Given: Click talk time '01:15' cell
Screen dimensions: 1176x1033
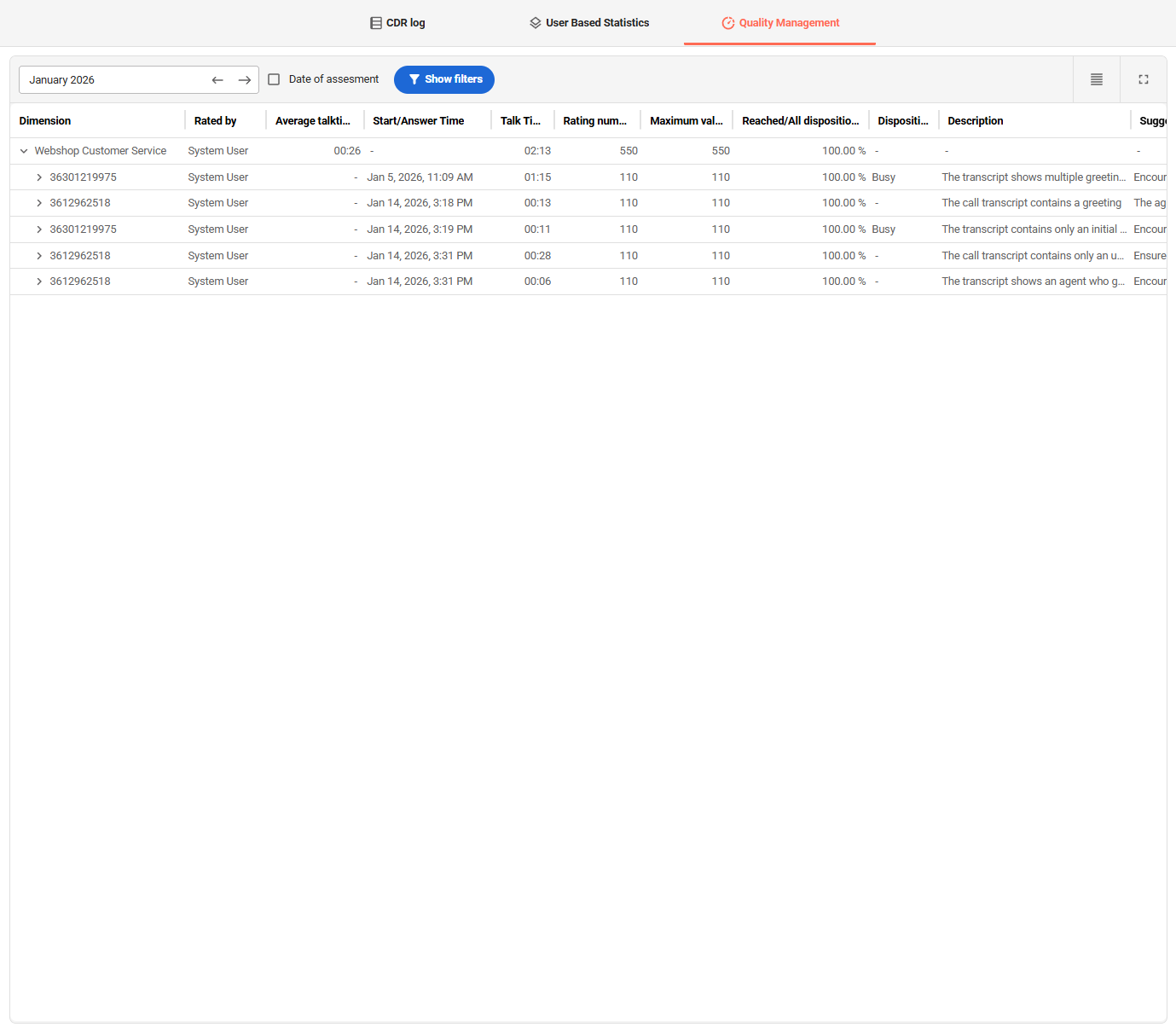Looking at the screenshot, I should tap(537, 177).
